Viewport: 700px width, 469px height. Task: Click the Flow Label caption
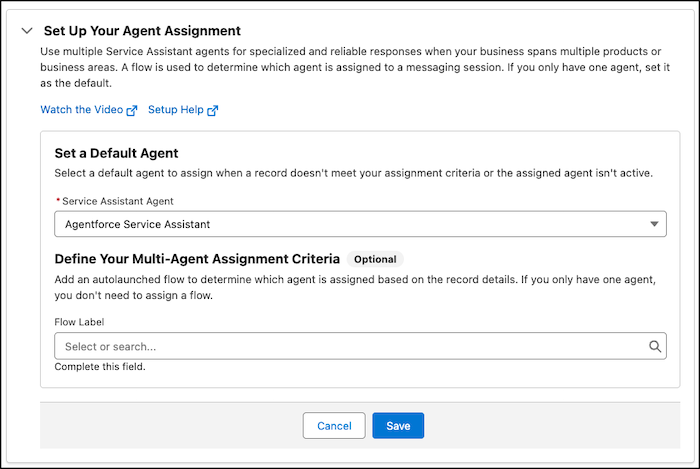click(x=79, y=322)
